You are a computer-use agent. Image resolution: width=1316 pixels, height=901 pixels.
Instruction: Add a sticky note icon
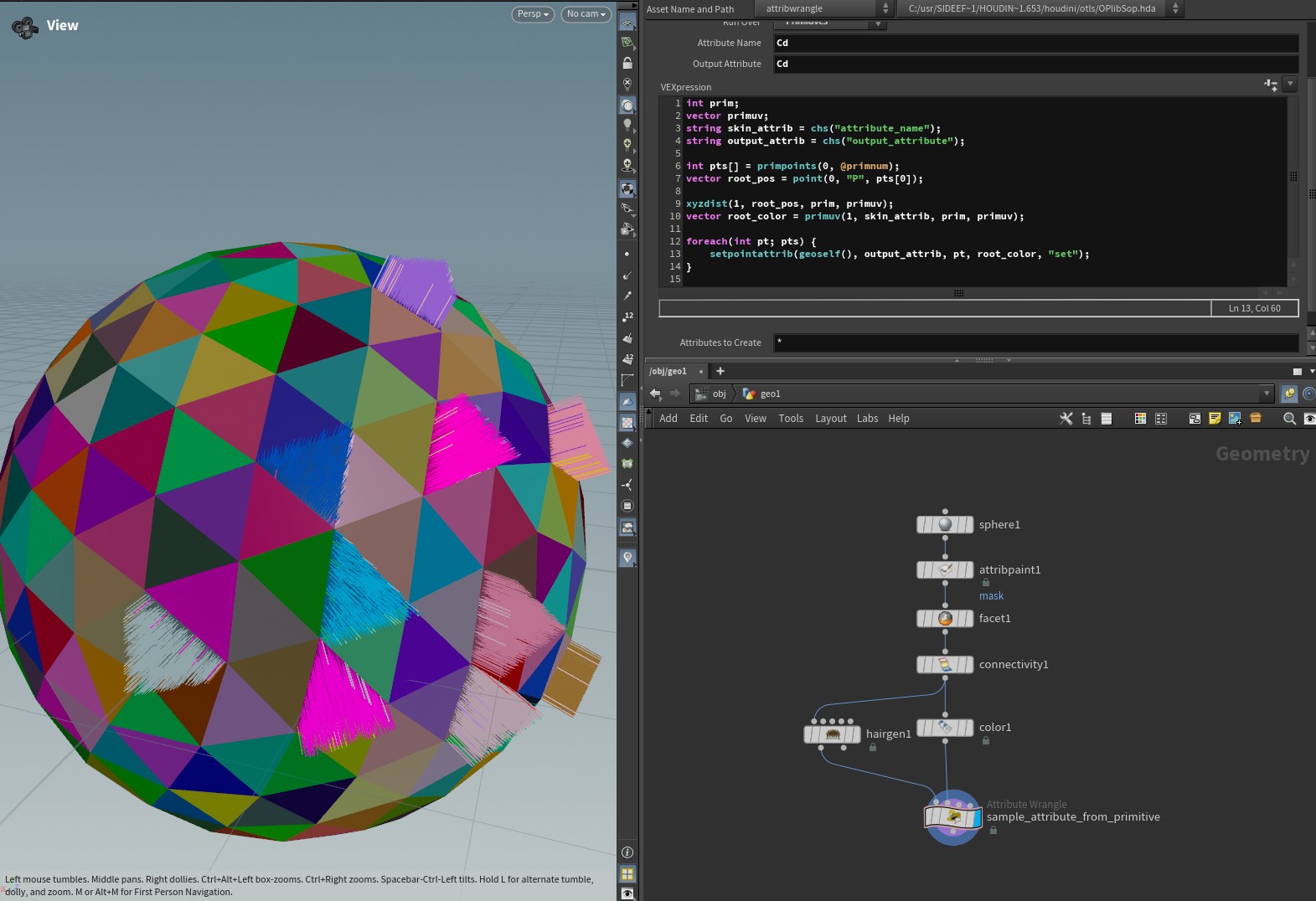point(1215,418)
